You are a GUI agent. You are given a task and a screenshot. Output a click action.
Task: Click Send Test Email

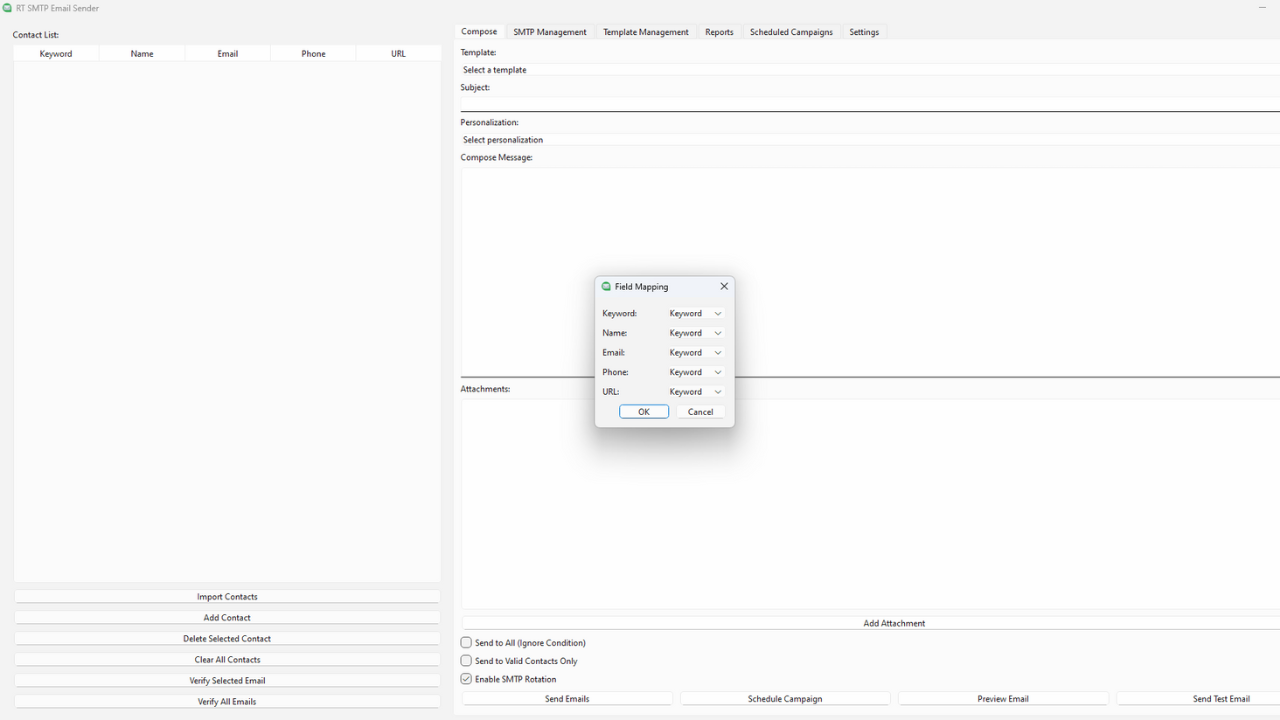click(1221, 698)
